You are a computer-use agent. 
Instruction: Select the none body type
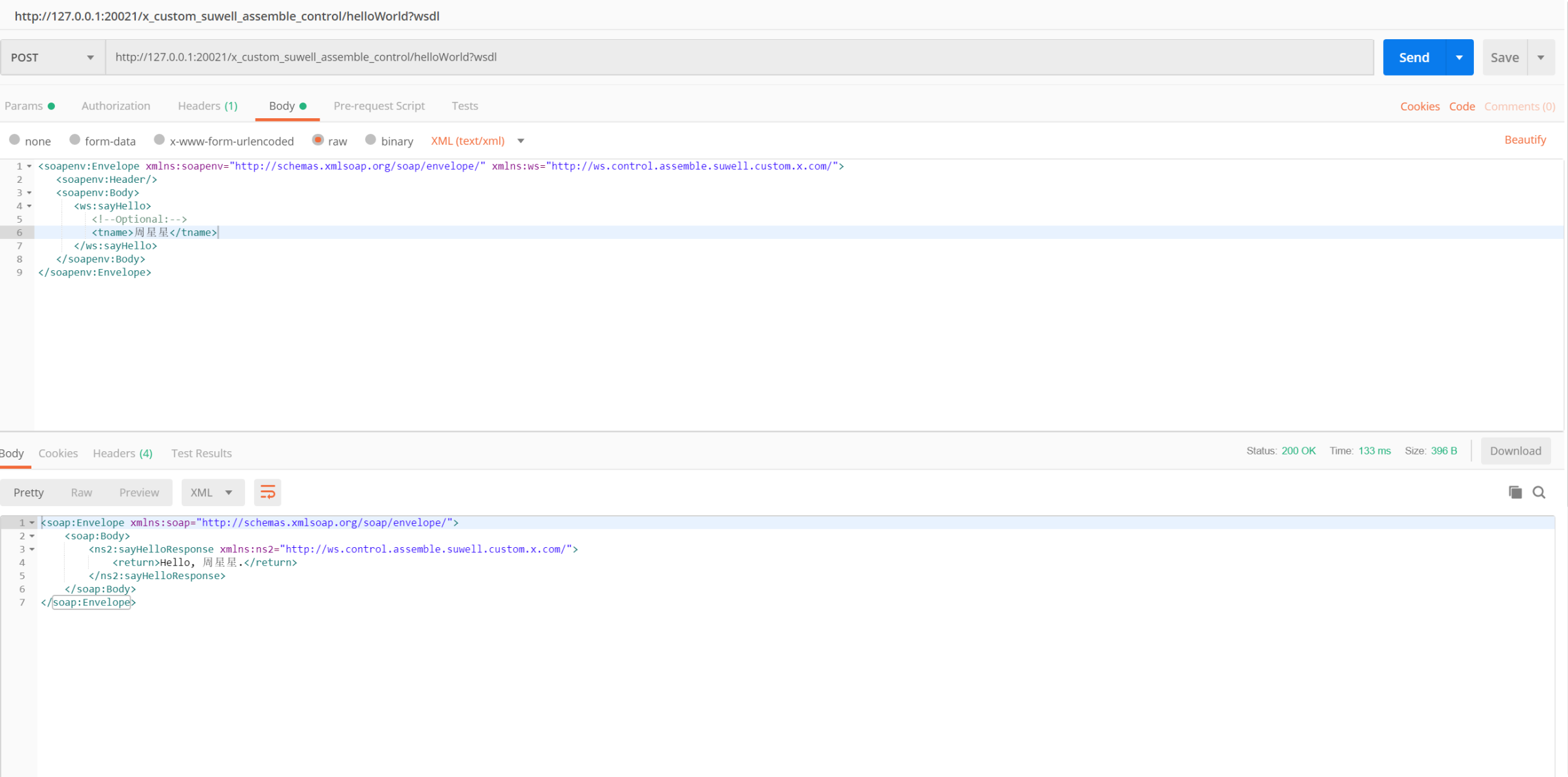tap(14, 140)
